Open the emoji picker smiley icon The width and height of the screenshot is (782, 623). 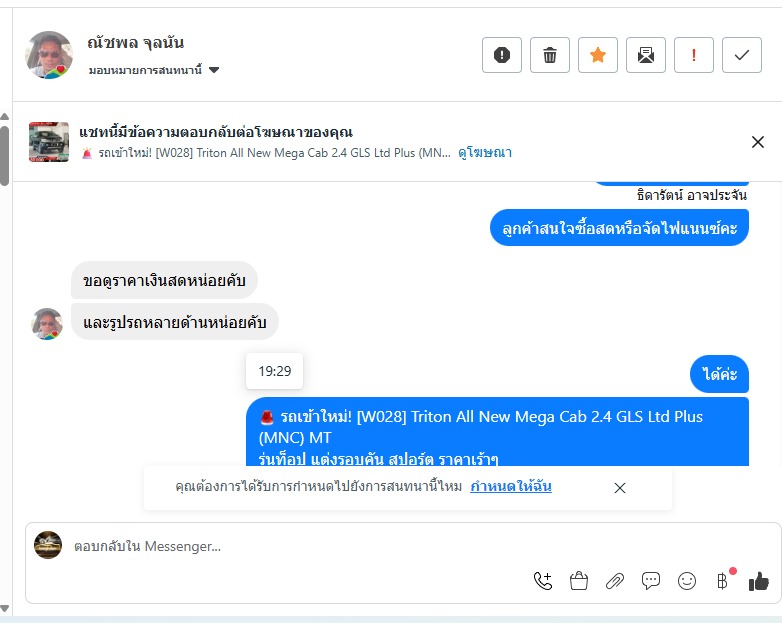tap(687, 581)
